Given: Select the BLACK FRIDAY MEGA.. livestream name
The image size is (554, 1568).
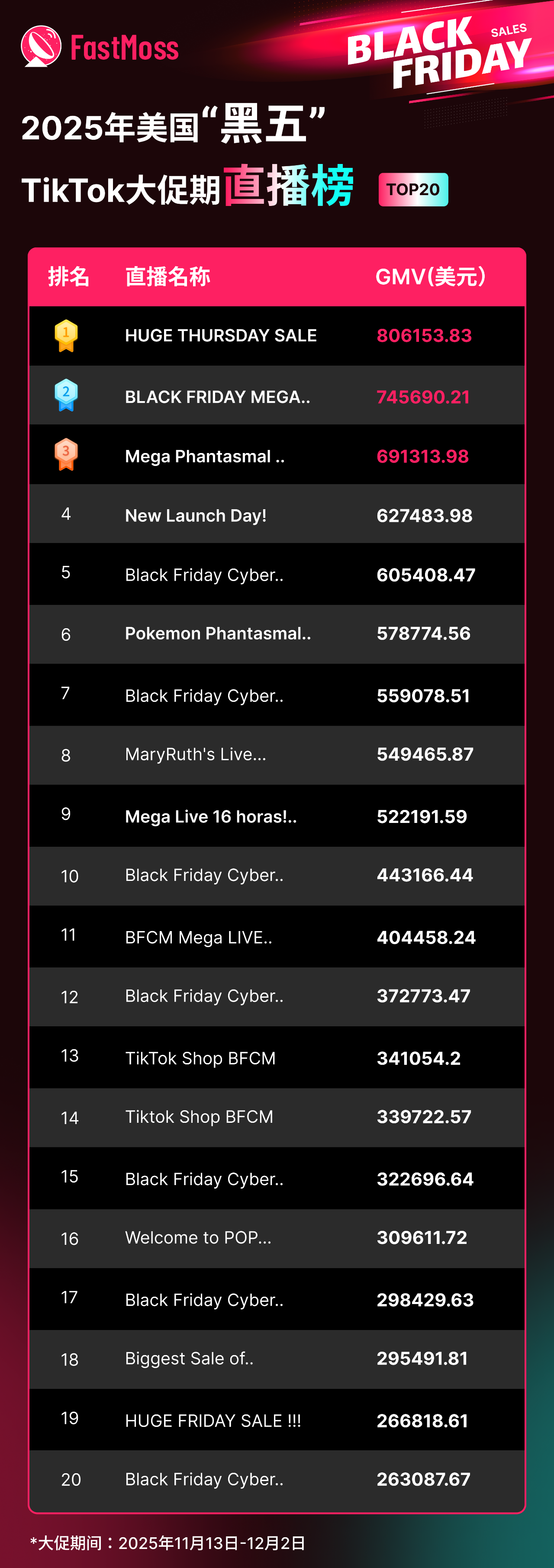Looking at the screenshot, I should tap(217, 397).
